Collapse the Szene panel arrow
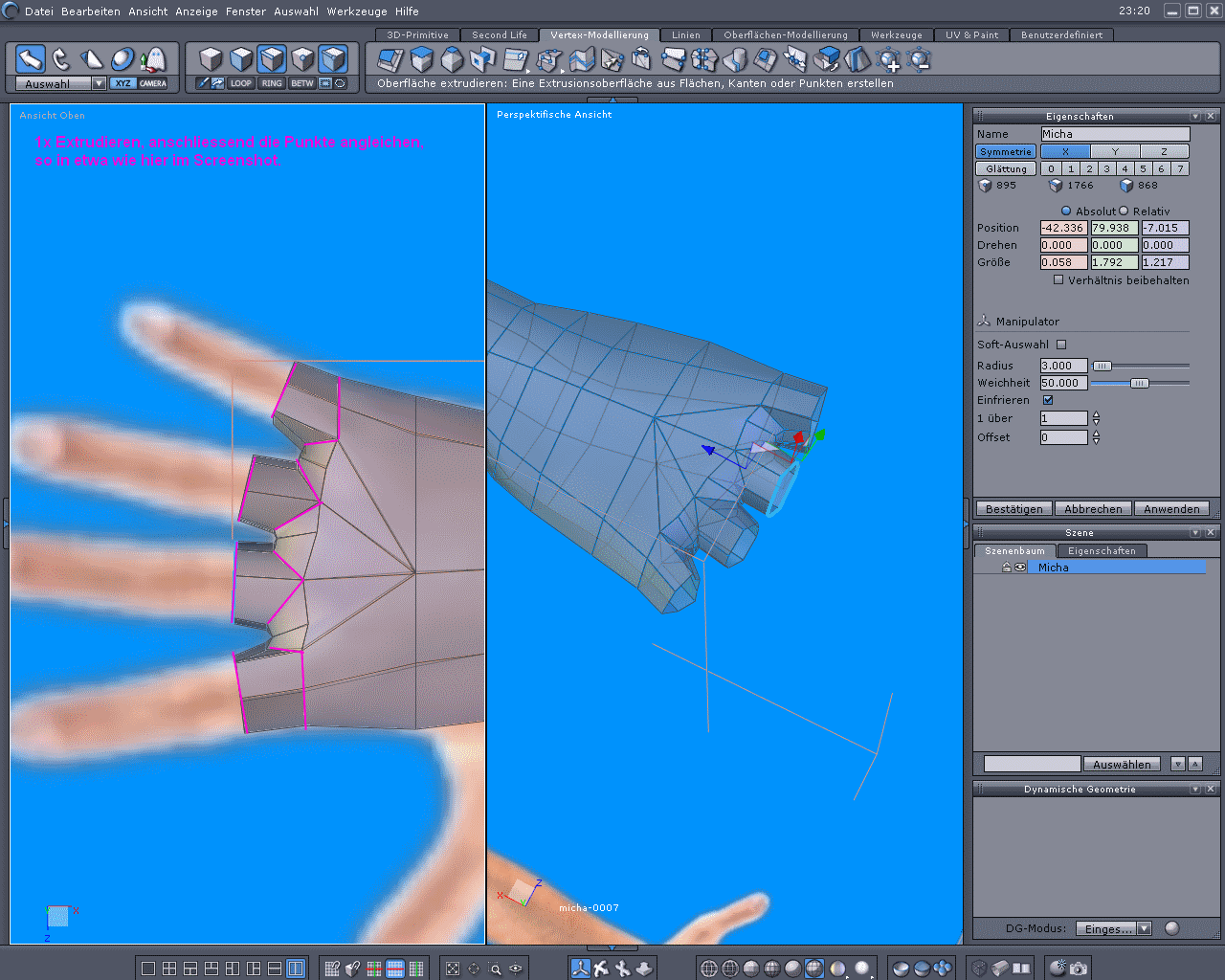The width and height of the screenshot is (1225, 980). [x=1195, y=532]
